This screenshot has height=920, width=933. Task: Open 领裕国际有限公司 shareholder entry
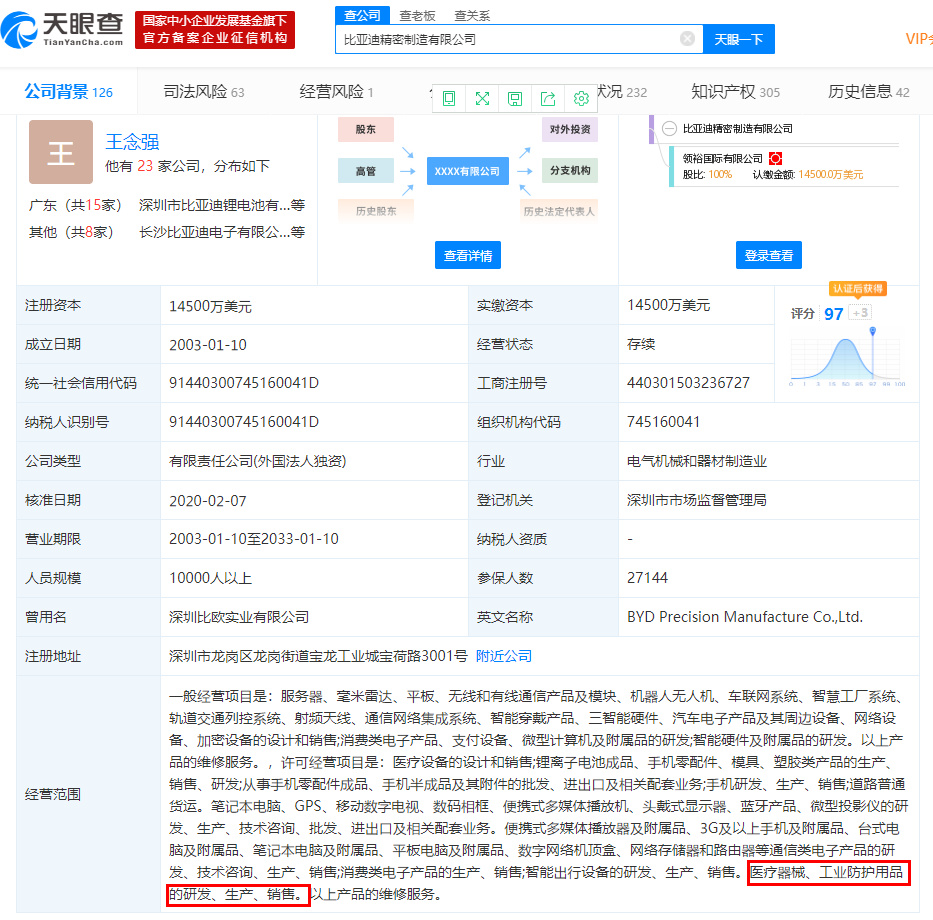click(x=722, y=158)
